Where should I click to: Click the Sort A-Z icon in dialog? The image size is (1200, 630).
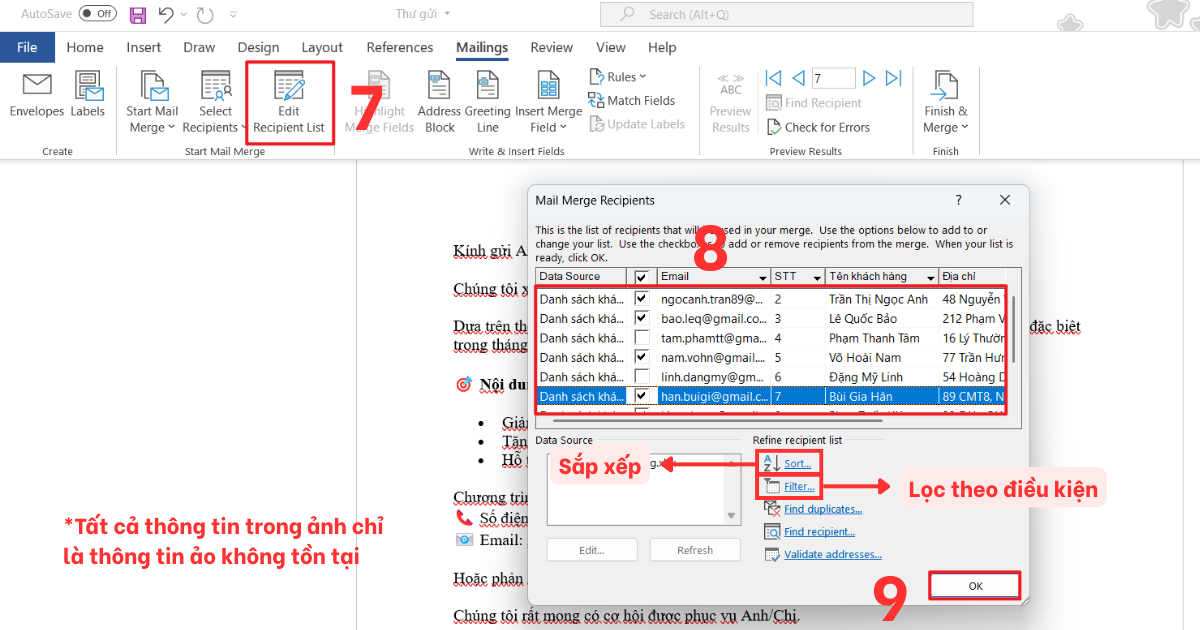tap(771, 463)
